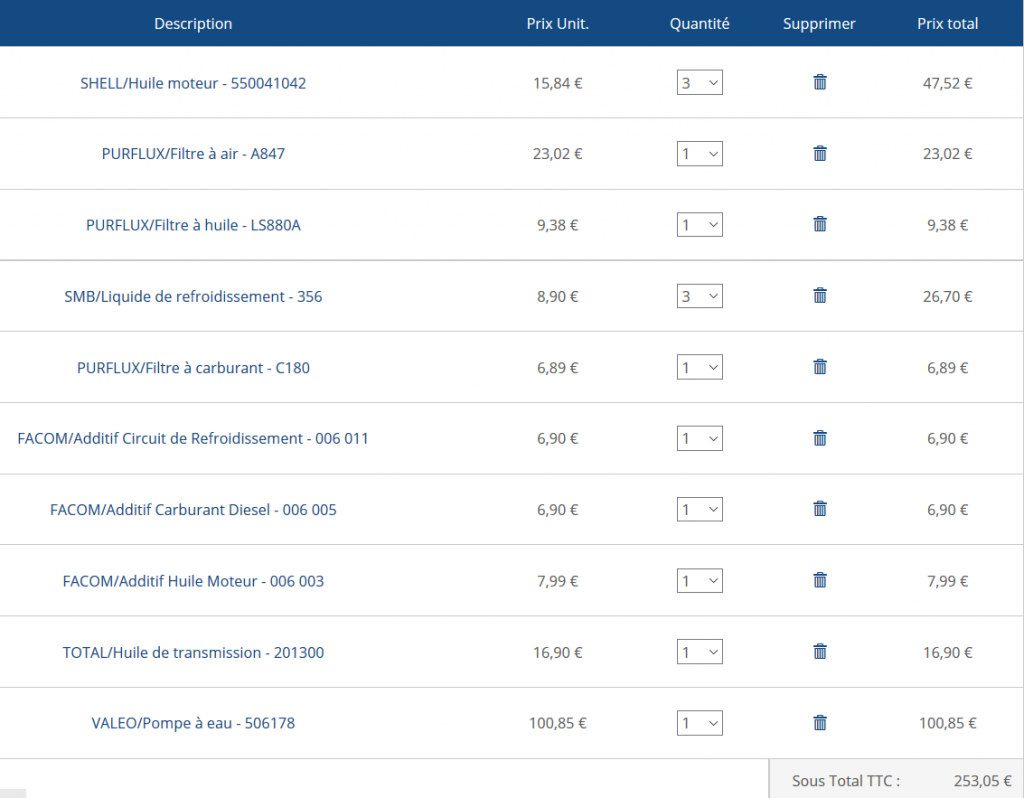
Task: Remove FACOM Additif Carburant Diesel item
Action: point(820,509)
